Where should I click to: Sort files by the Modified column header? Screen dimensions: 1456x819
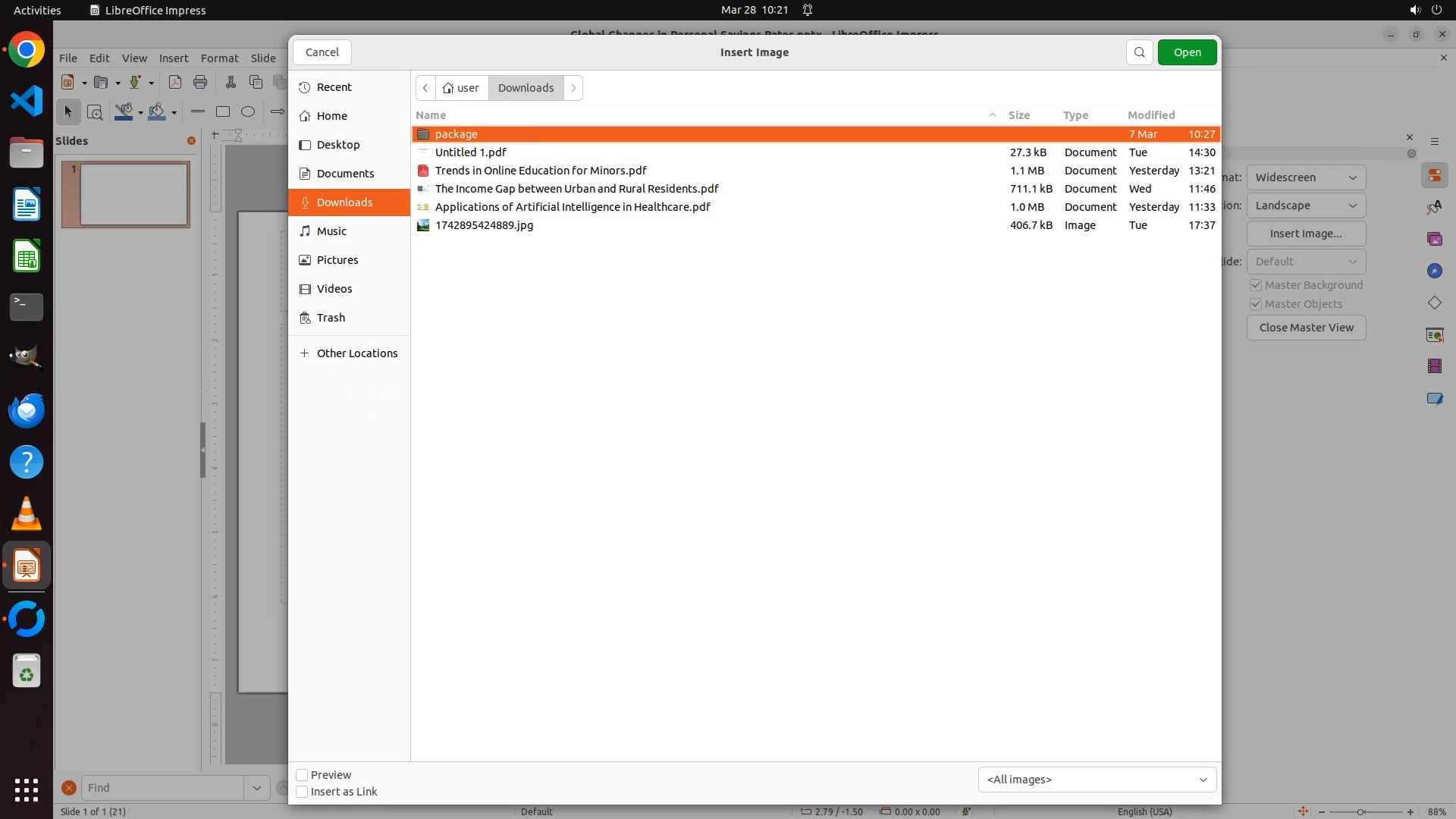tap(1150, 115)
